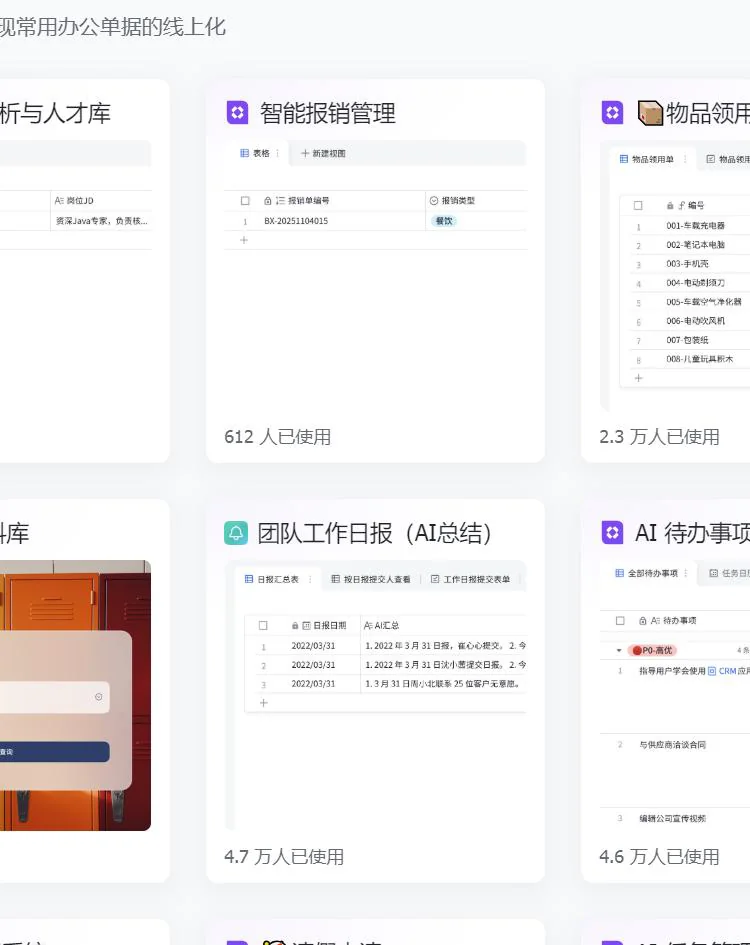
Task: Open the 析与人才库 template title
Action: coord(55,113)
